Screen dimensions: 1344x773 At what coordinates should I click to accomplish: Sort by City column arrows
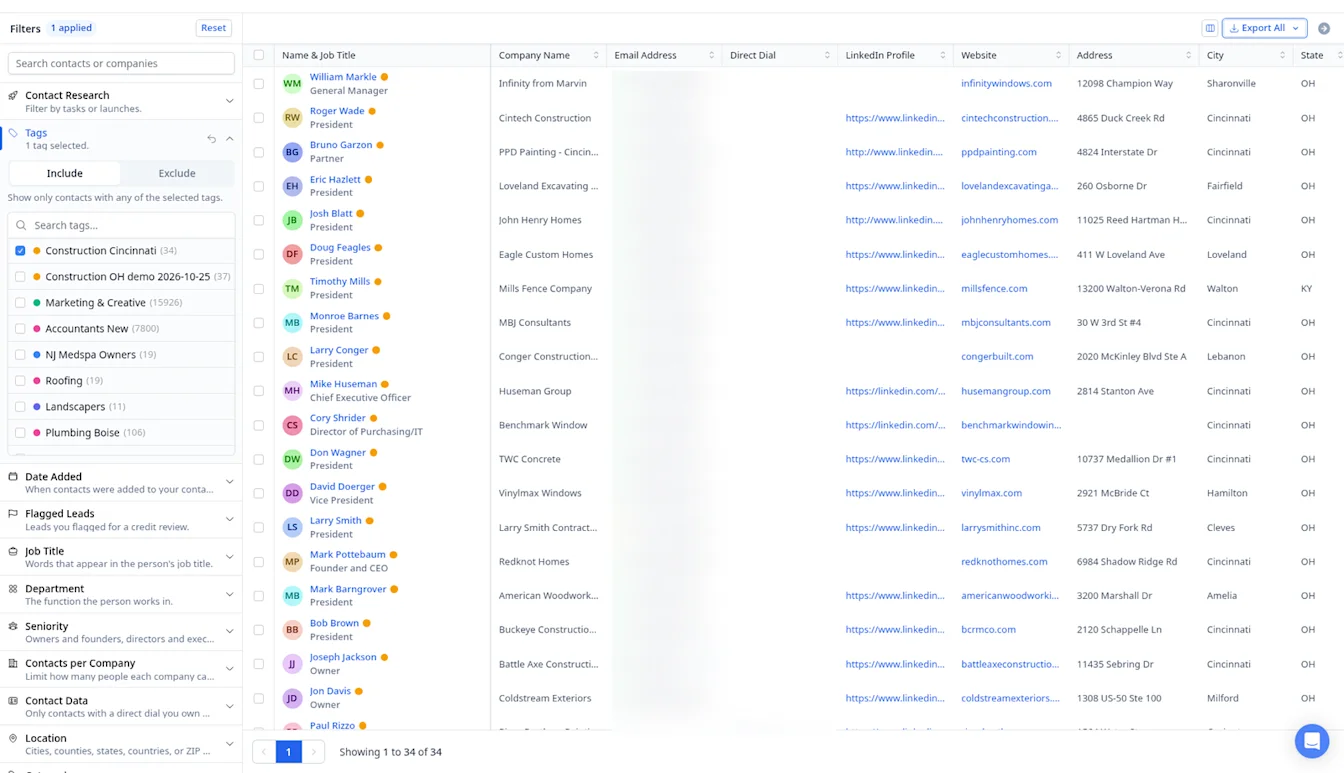(1282, 55)
